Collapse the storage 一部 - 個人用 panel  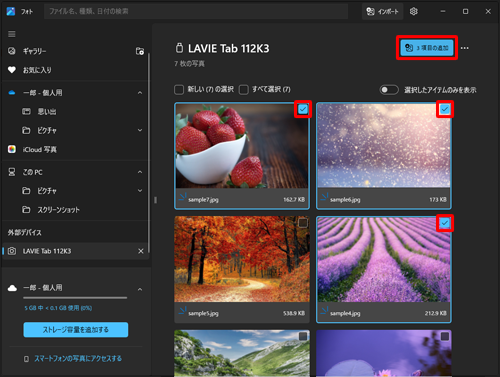pyautogui.click(x=140, y=289)
